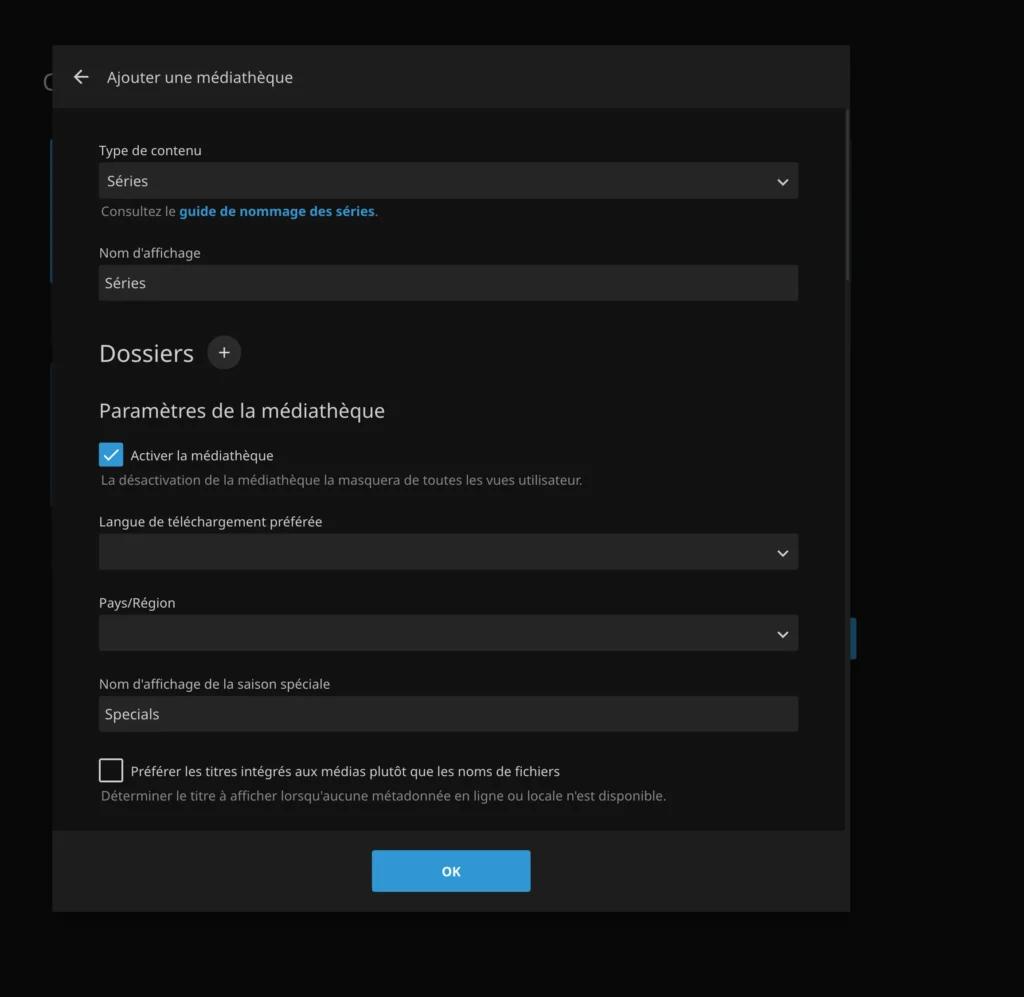The width and height of the screenshot is (1024, 997).
Task: Click the 'Activer la médiathèque' label text
Action: point(202,456)
